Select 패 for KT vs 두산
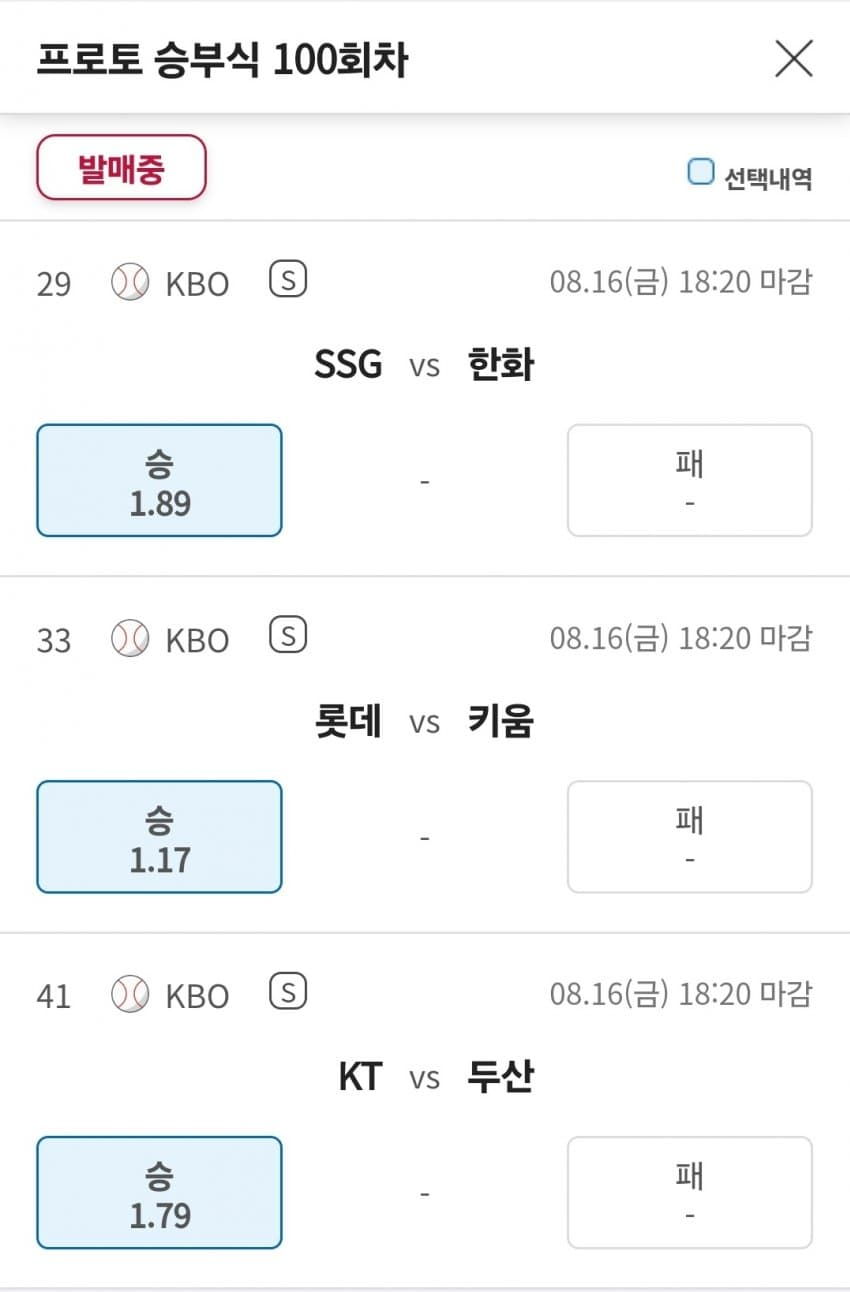The width and height of the screenshot is (850, 1292). [690, 1193]
